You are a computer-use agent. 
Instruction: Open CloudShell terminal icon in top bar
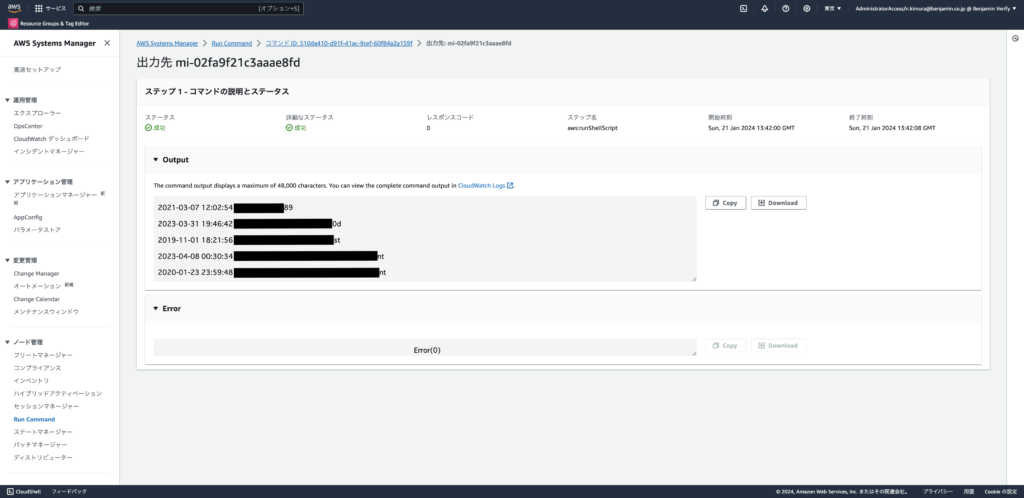coord(743,8)
